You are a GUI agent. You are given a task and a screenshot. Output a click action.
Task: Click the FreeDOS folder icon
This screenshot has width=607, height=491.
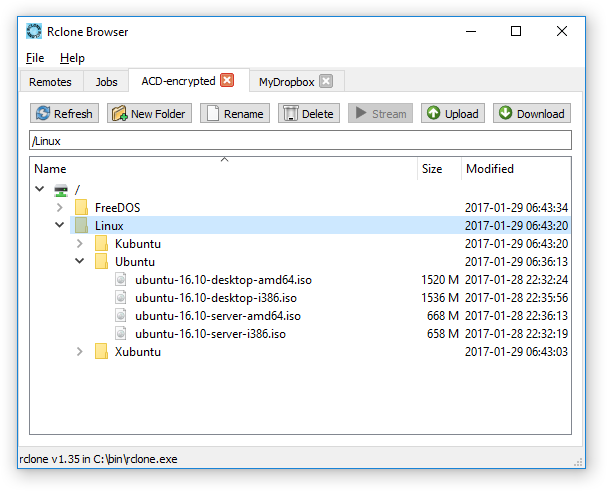81,207
